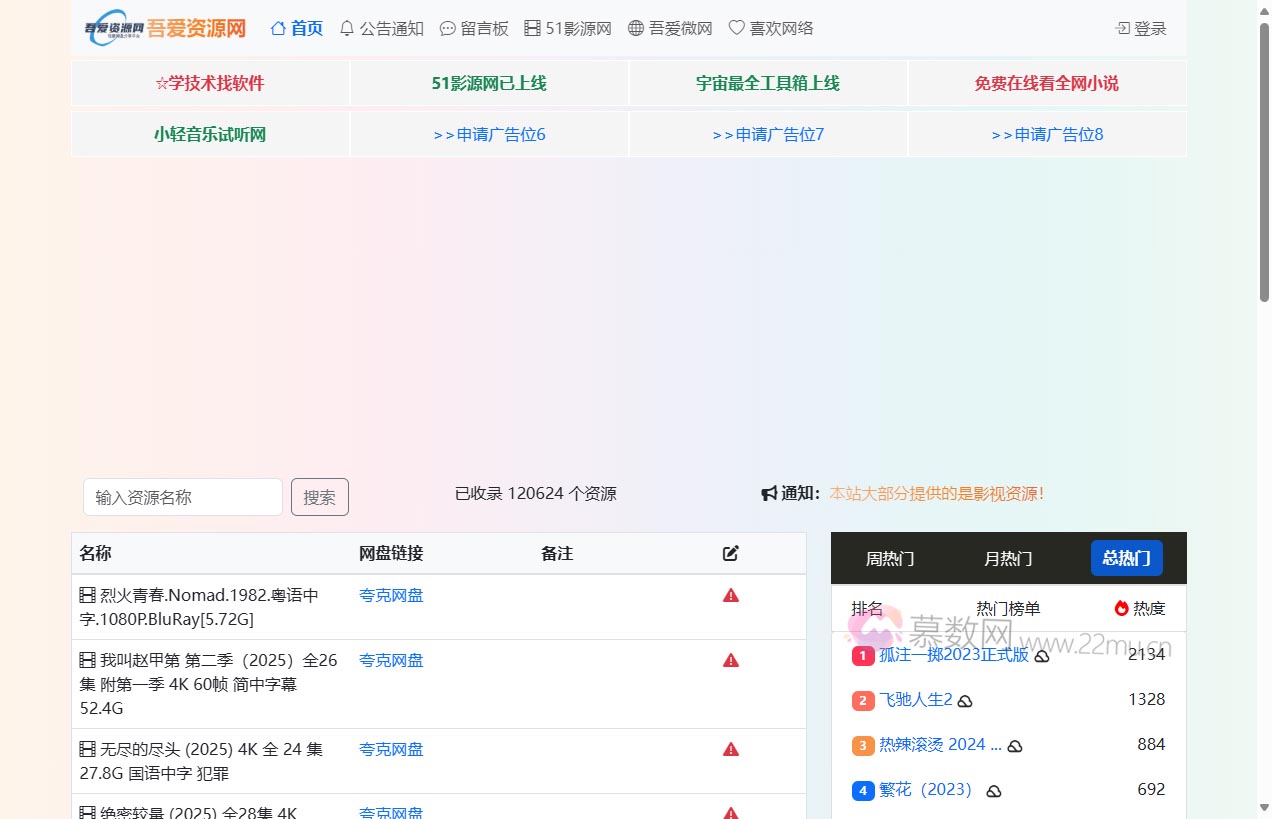Click the megaphone icon beside 通知
The width and height of the screenshot is (1272, 819).
tap(768, 492)
